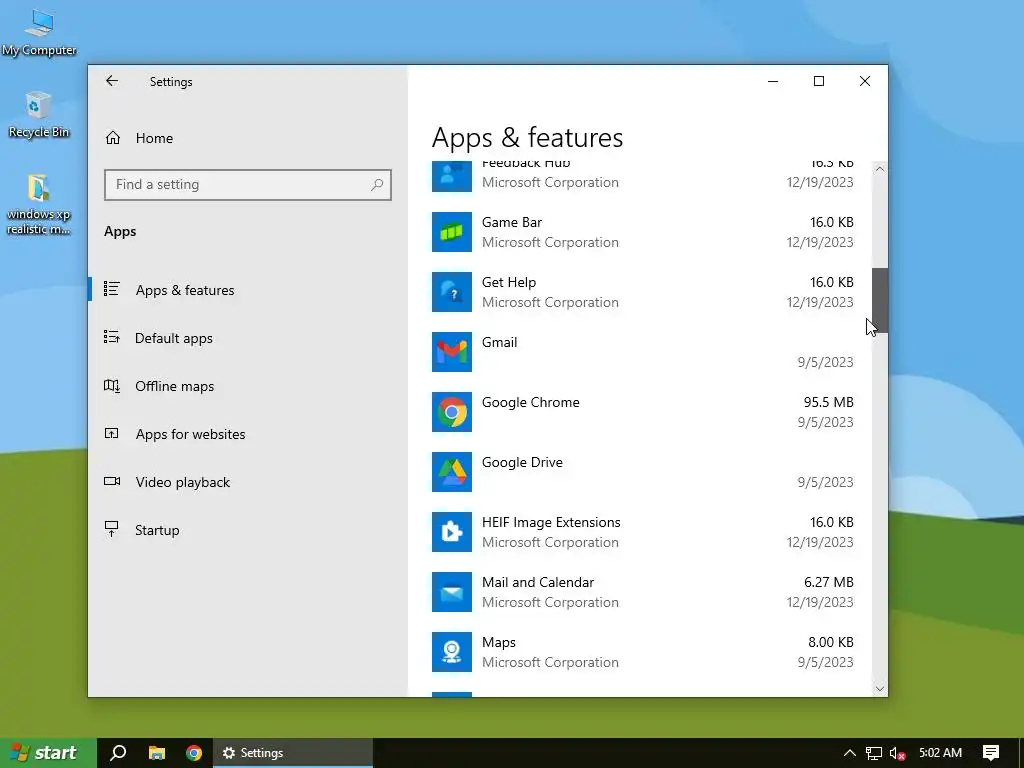Image resolution: width=1024 pixels, height=768 pixels.
Task: Open the notification center icon
Action: click(x=991, y=752)
